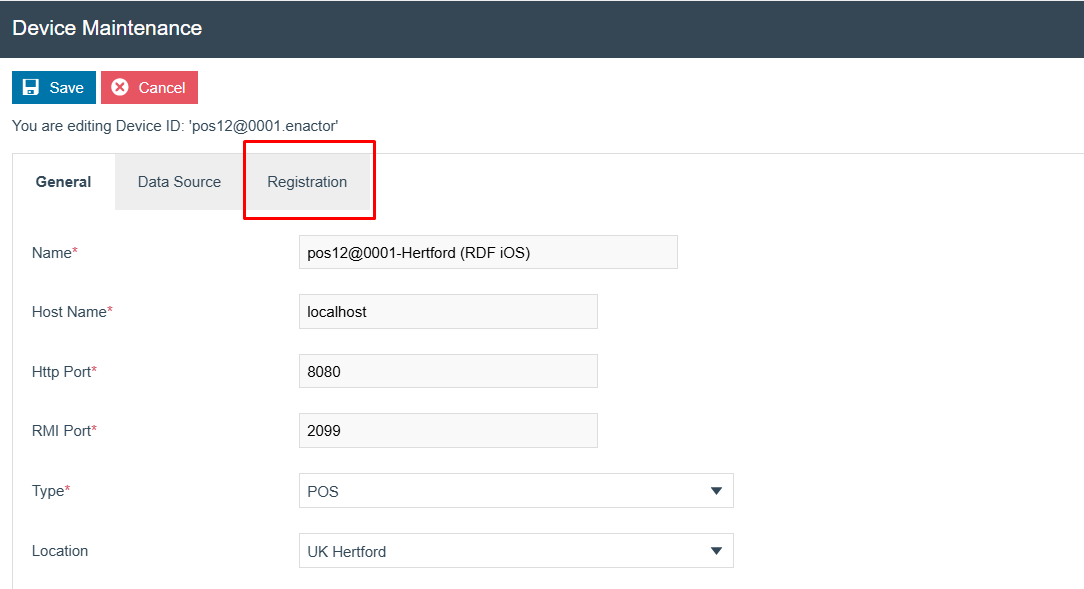Switch to the Data Source tab
The width and height of the screenshot is (1084, 589).
(x=179, y=181)
